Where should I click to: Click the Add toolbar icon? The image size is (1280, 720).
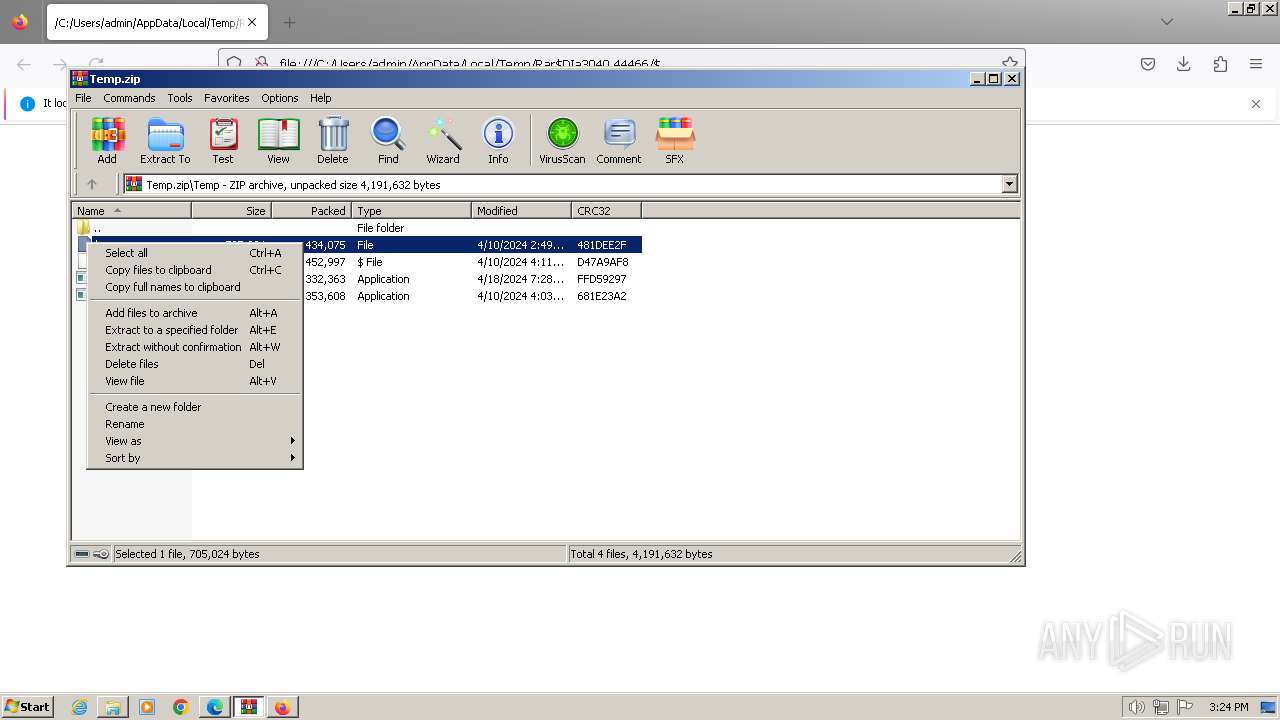pyautogui.click(x=107, y=140)
